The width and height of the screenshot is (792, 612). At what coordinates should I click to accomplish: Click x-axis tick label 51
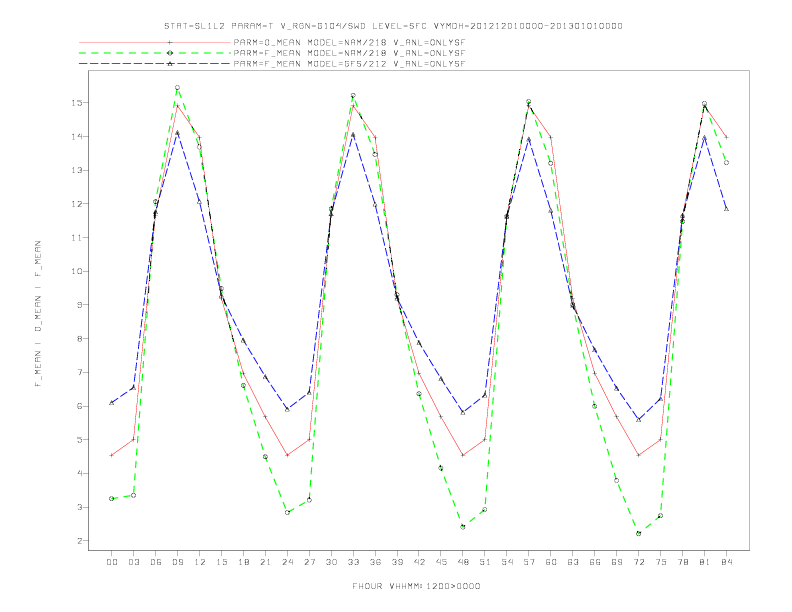(485, 562)
